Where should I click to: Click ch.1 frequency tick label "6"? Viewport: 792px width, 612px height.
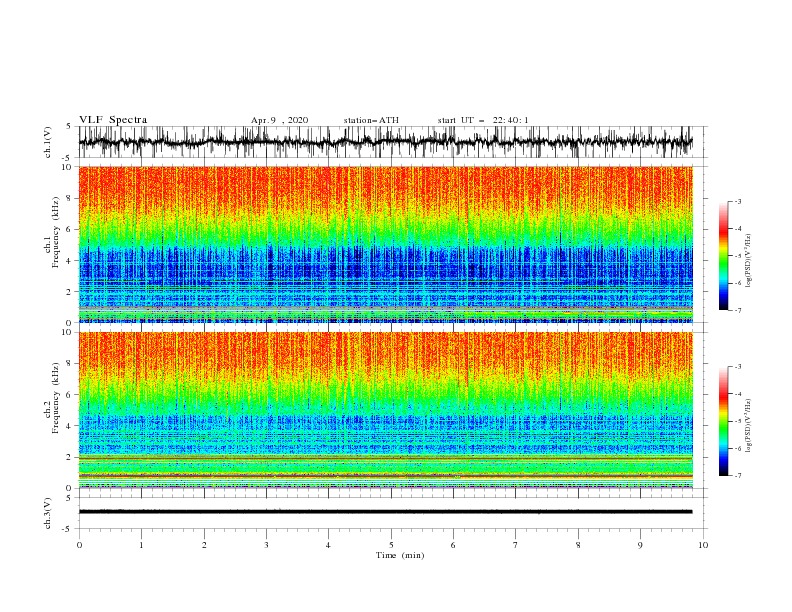tap(69, 229)
